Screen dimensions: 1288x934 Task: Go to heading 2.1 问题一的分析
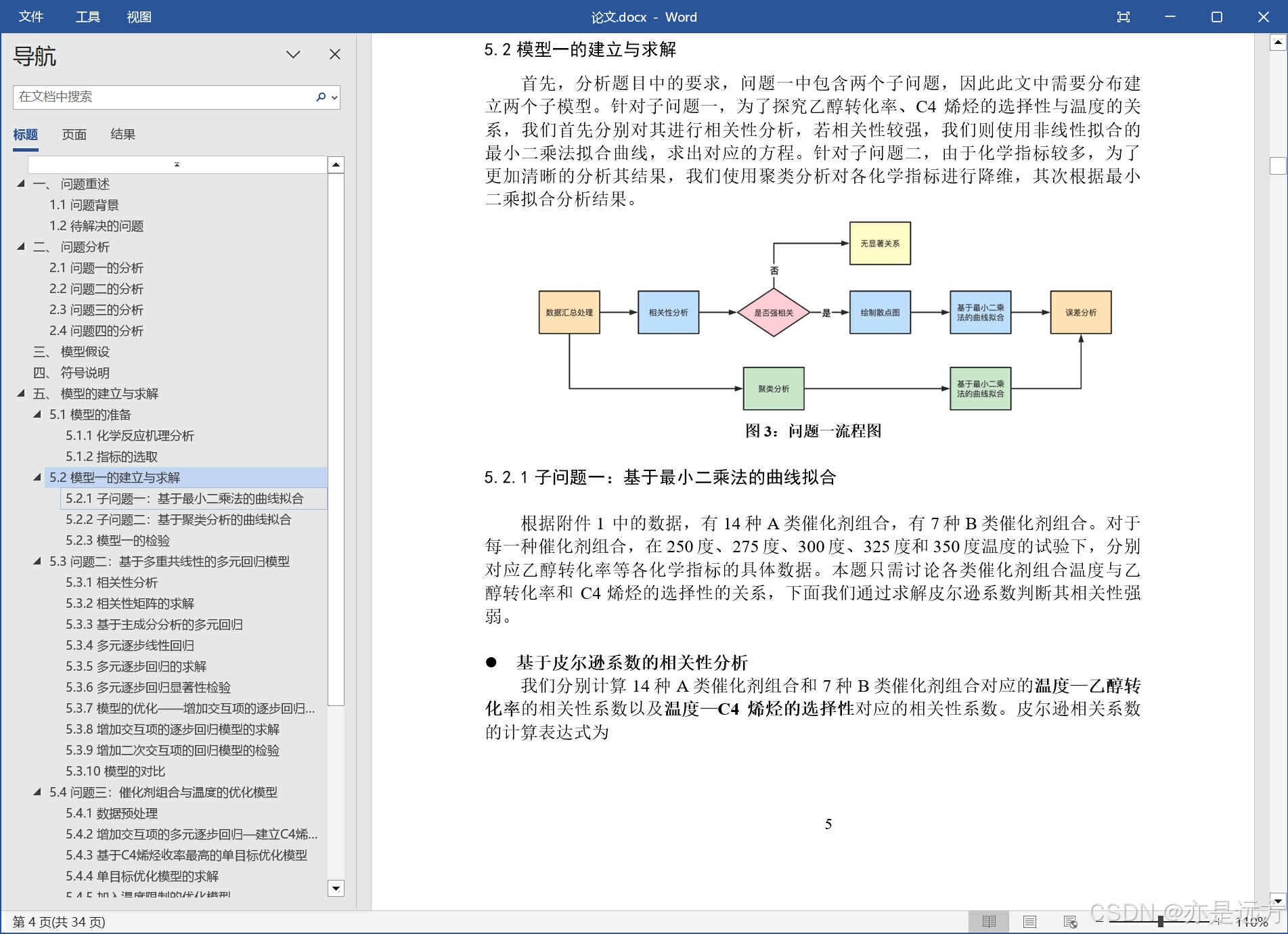96,267
